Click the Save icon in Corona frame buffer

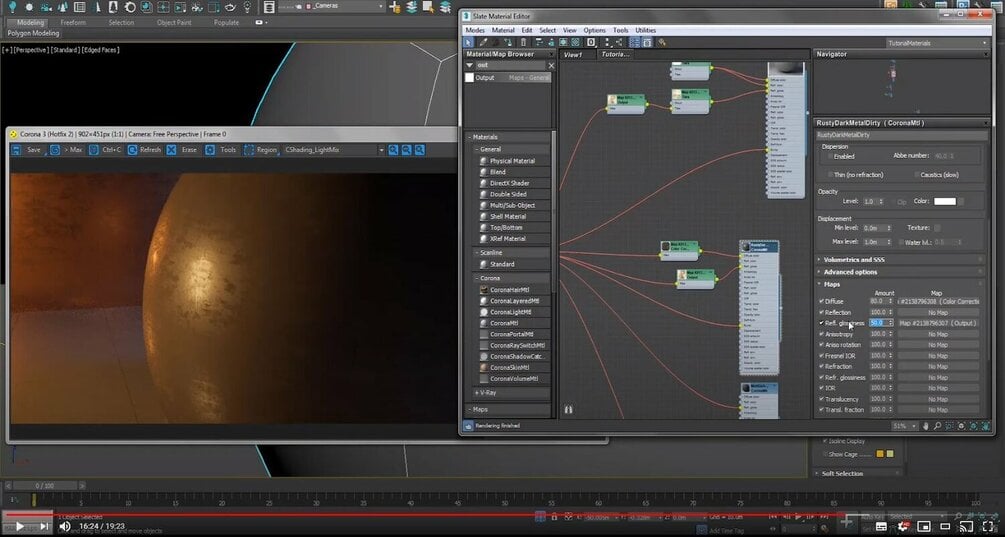[x=17, y=150]
